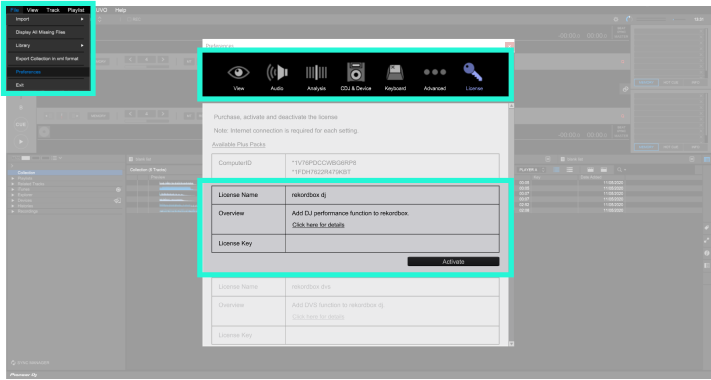The image size is (711, 380).
Task: Open the Audio preferences tab
Action: [x=277, y=78]
